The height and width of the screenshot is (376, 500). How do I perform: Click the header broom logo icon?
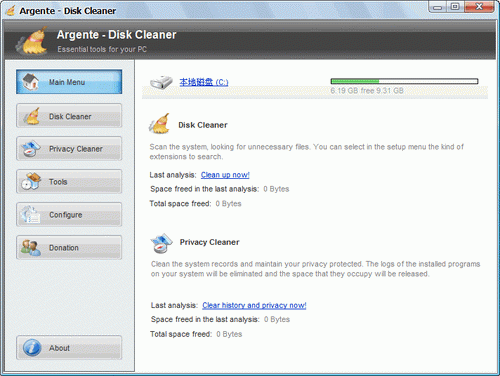(32, 41)
